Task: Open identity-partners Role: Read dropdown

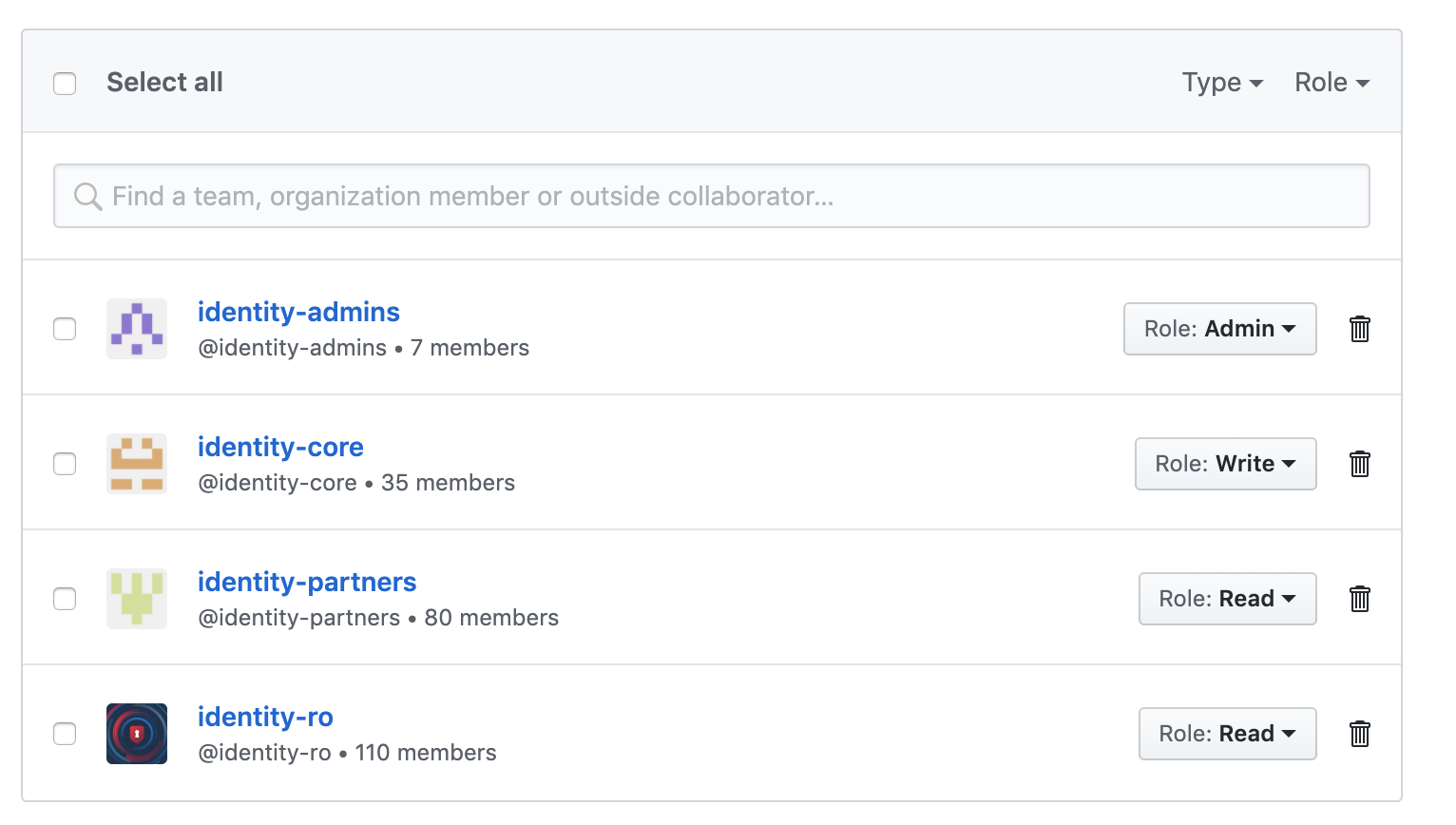Action: coord(1227,599)
